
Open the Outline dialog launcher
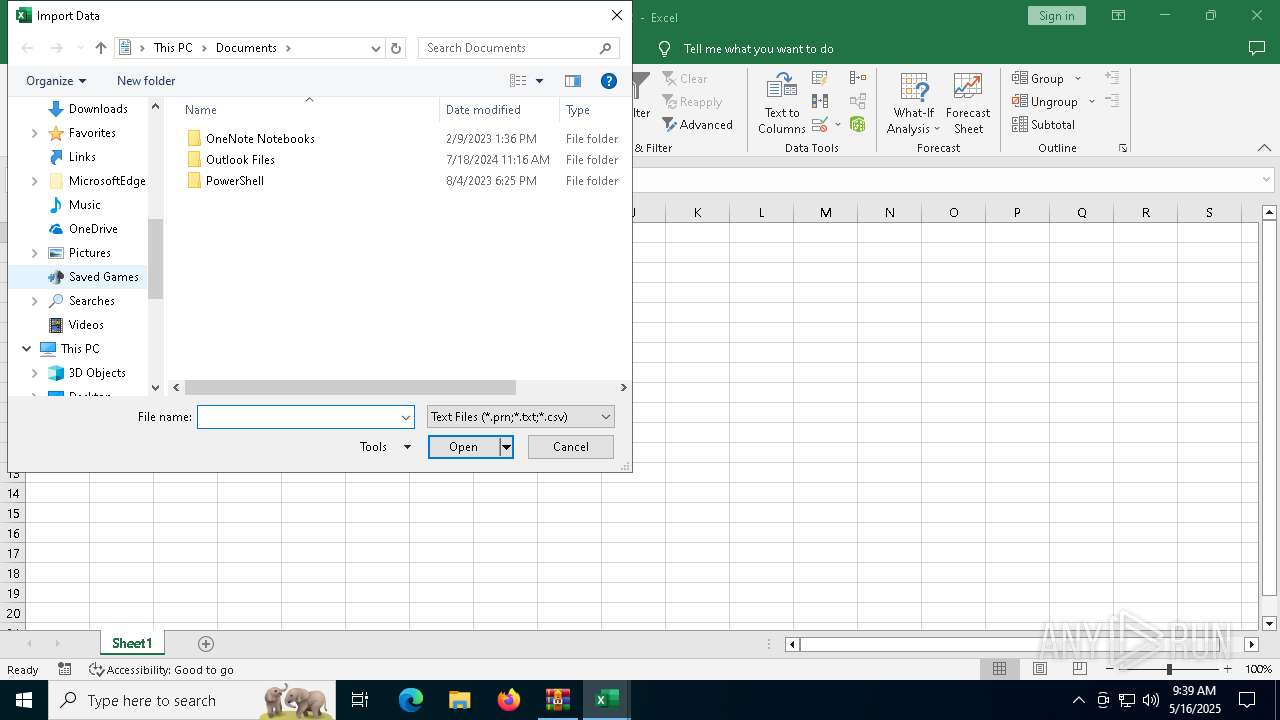pos(1123,148)
